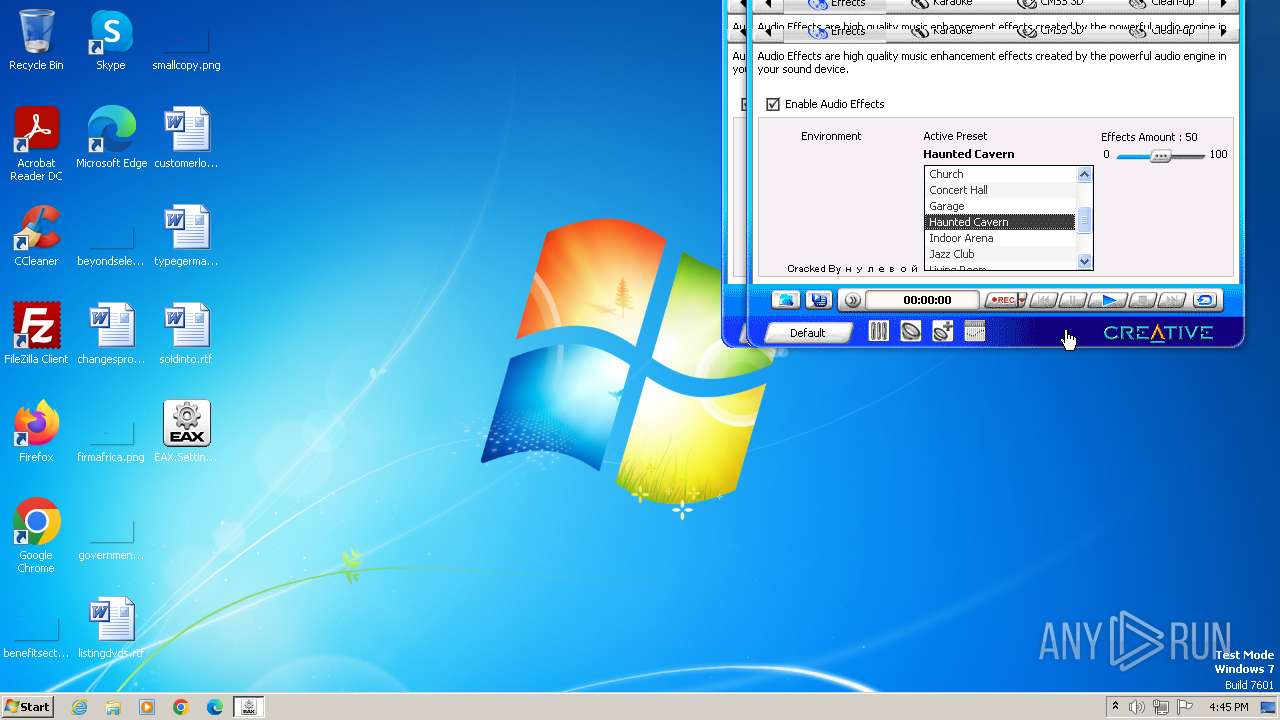Open Acrobat Reader DC shortcut
This screenshot has height=720, width=1280.
36,144
